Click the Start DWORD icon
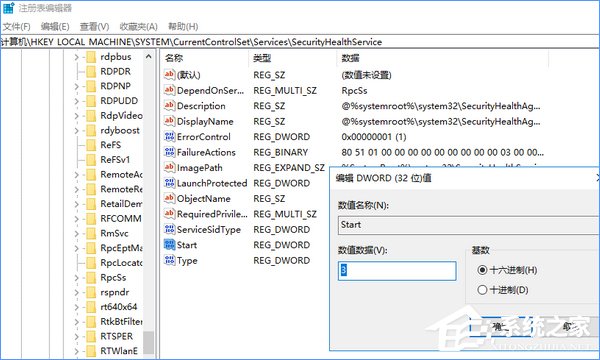Screen dimensions: 600x360 coord(169,245)
